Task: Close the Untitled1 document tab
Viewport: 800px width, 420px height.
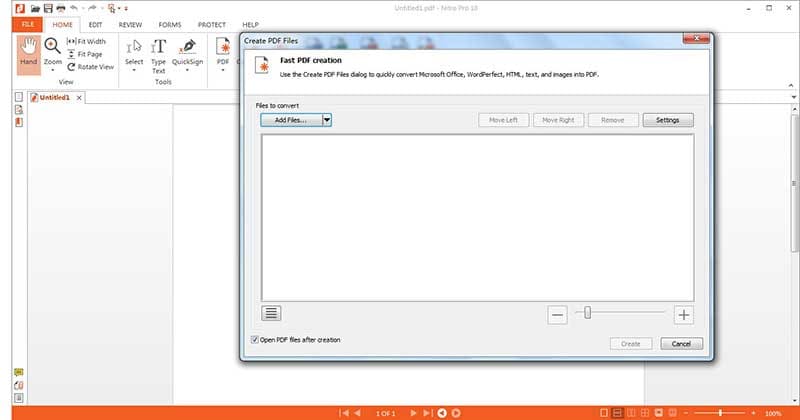Action: (x=79, y=97)
